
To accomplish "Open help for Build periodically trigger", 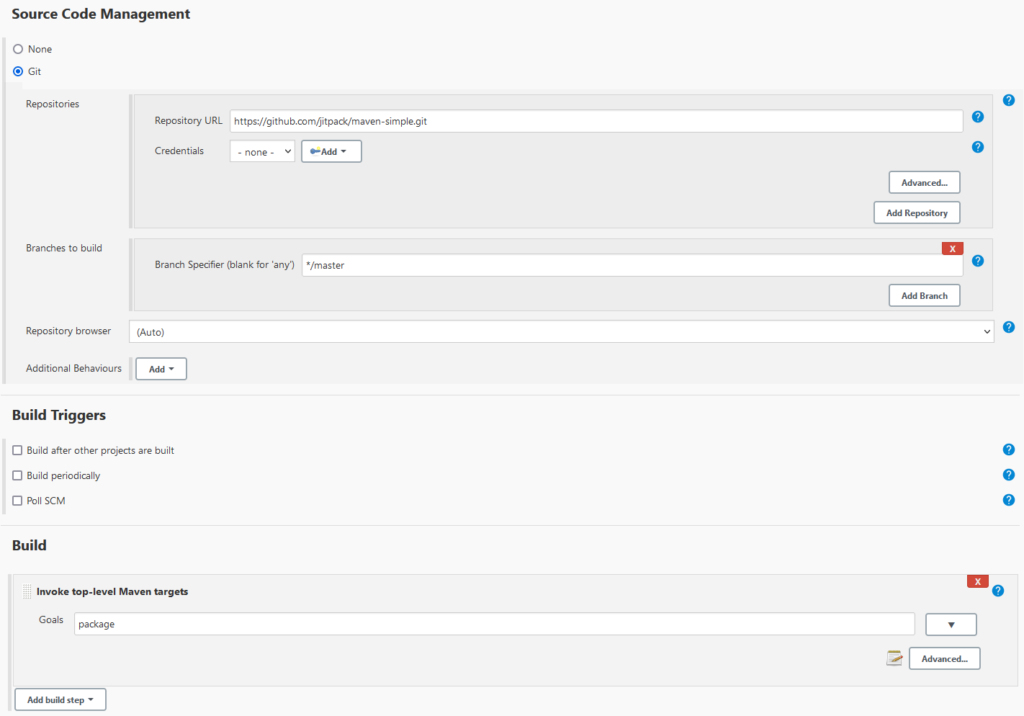I will 1008,475.
